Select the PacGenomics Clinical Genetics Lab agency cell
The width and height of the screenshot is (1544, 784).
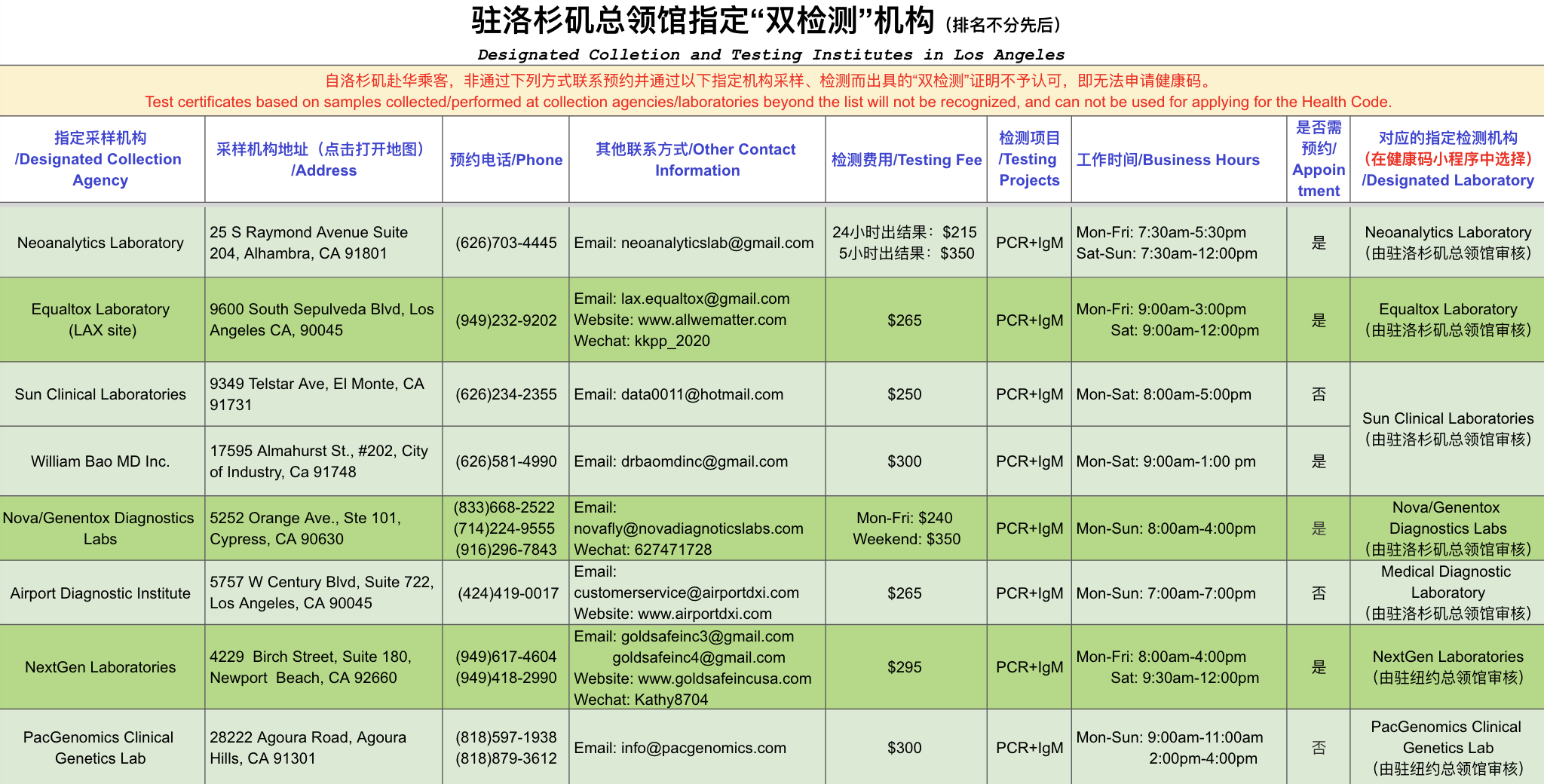click(x=100, y=748)
